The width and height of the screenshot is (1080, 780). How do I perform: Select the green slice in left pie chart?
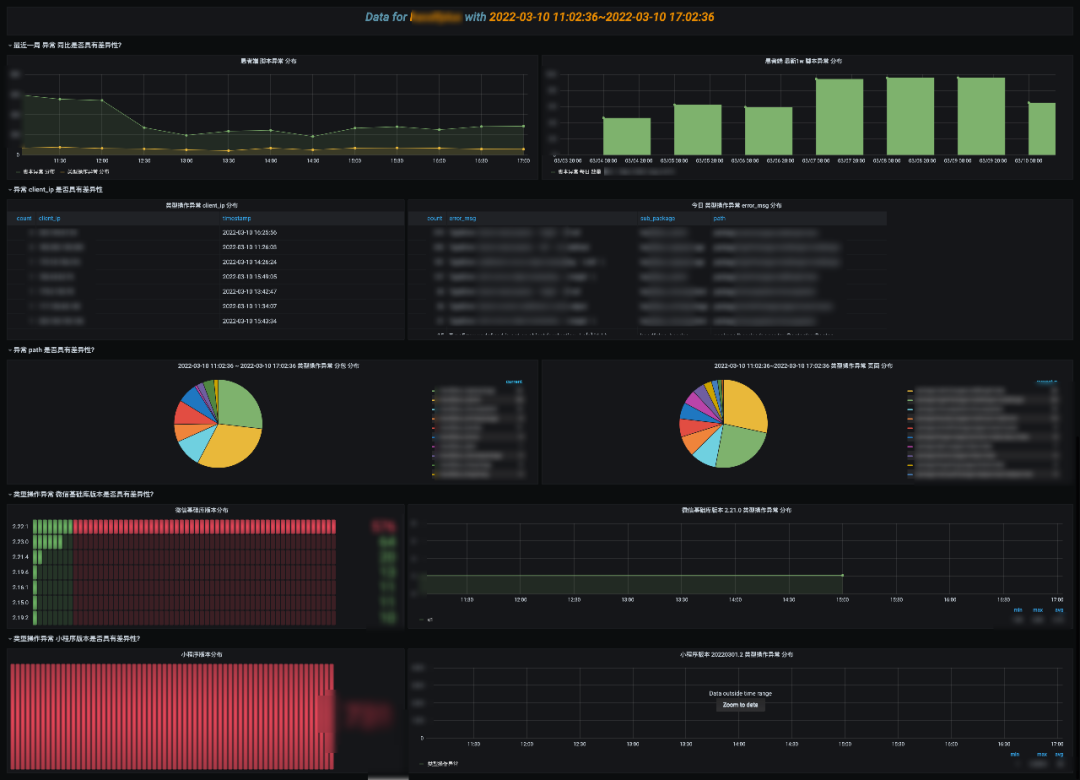pyautogui.click(x=240, y=402)
